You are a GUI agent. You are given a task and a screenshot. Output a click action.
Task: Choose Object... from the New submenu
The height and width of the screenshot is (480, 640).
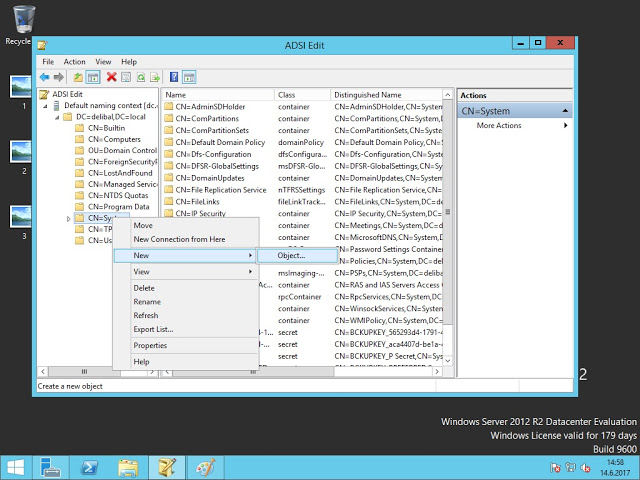[291, 256]
